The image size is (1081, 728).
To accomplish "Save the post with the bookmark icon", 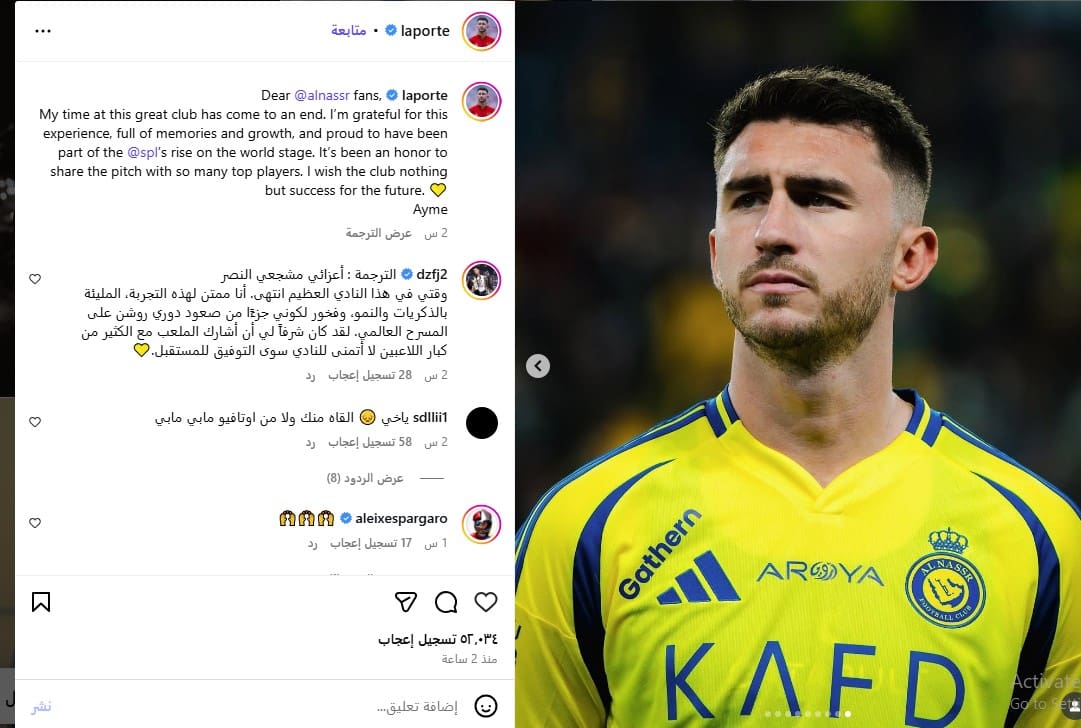I will coord(41,602).
